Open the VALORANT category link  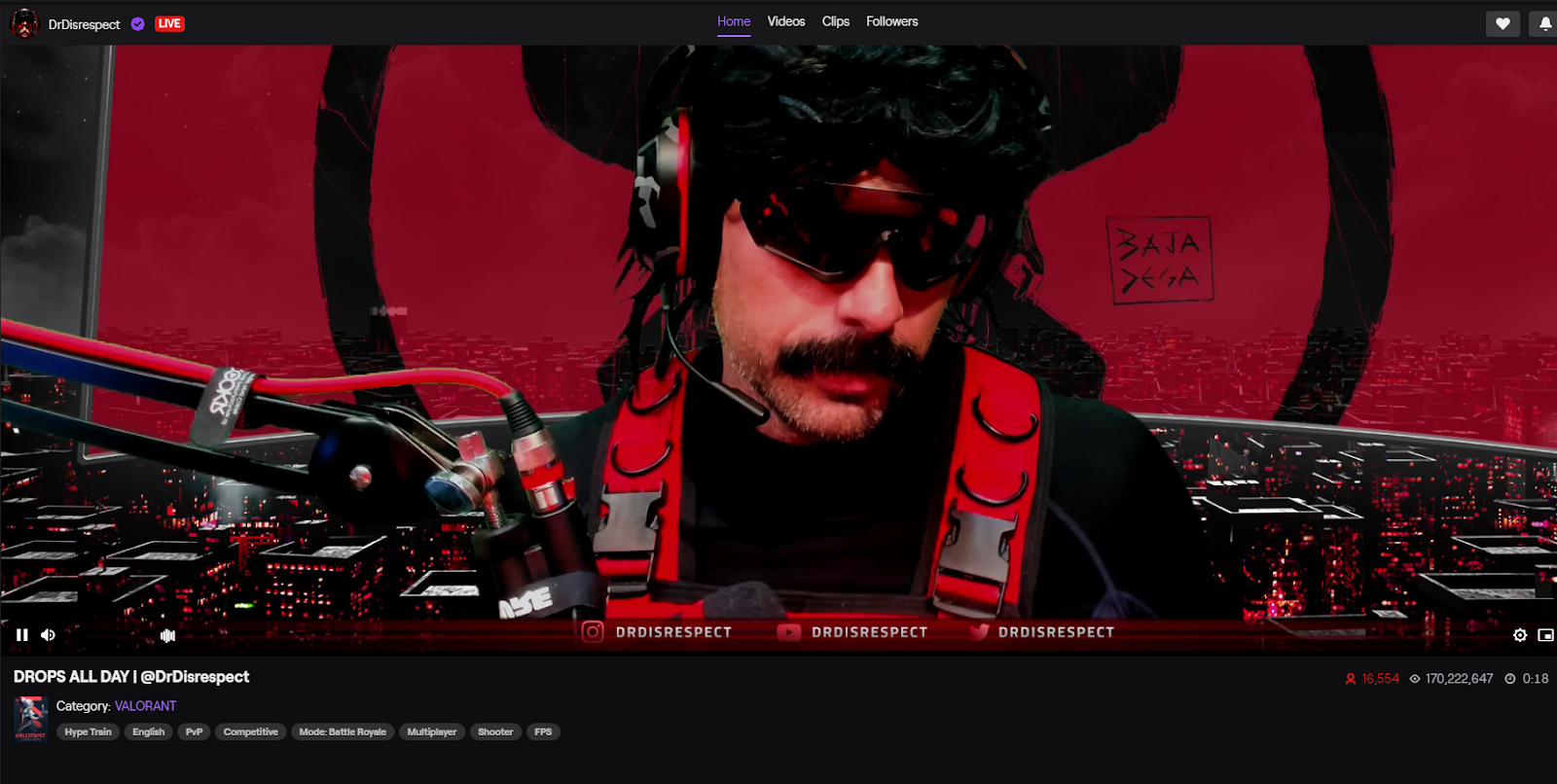click(x=146, y=706)
